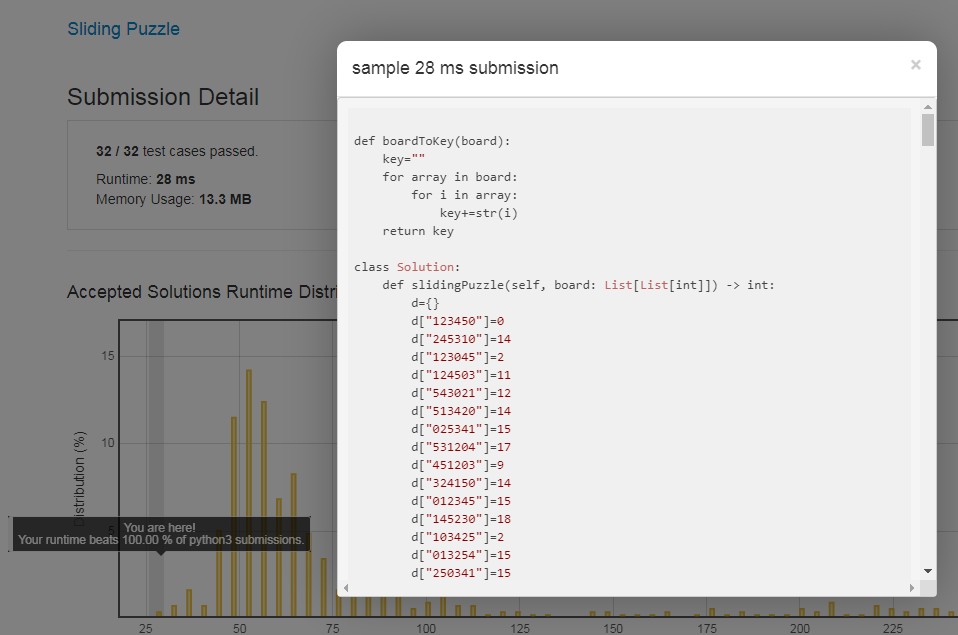Click the line d["543021"]=12
Image resolution: width=958 pixels, height=635 pixels.
click(x=461, y=393)
